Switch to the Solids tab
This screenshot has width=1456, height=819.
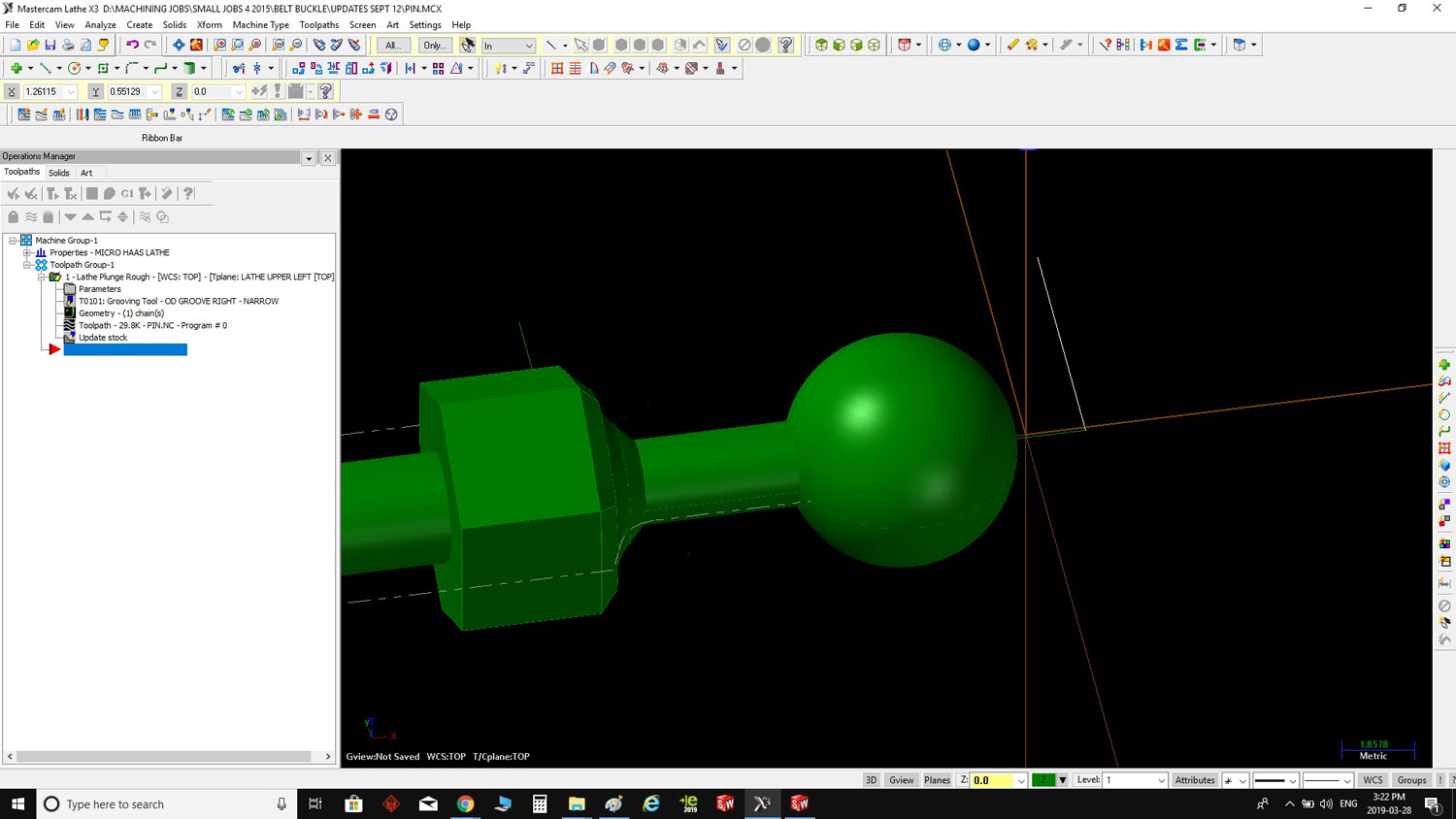tap(59, 173)
